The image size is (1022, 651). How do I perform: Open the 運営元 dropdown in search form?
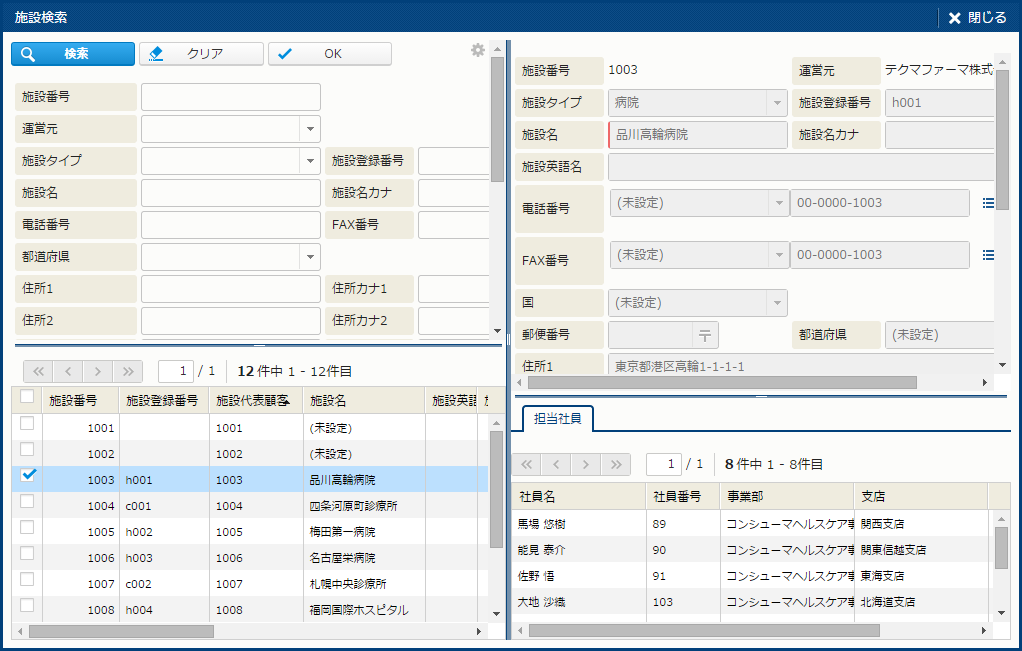pyautogui.click(x=310, y=129)
